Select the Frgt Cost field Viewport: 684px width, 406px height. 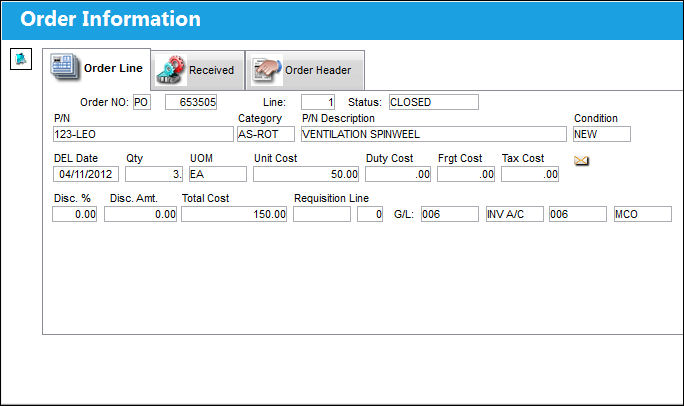466,174
